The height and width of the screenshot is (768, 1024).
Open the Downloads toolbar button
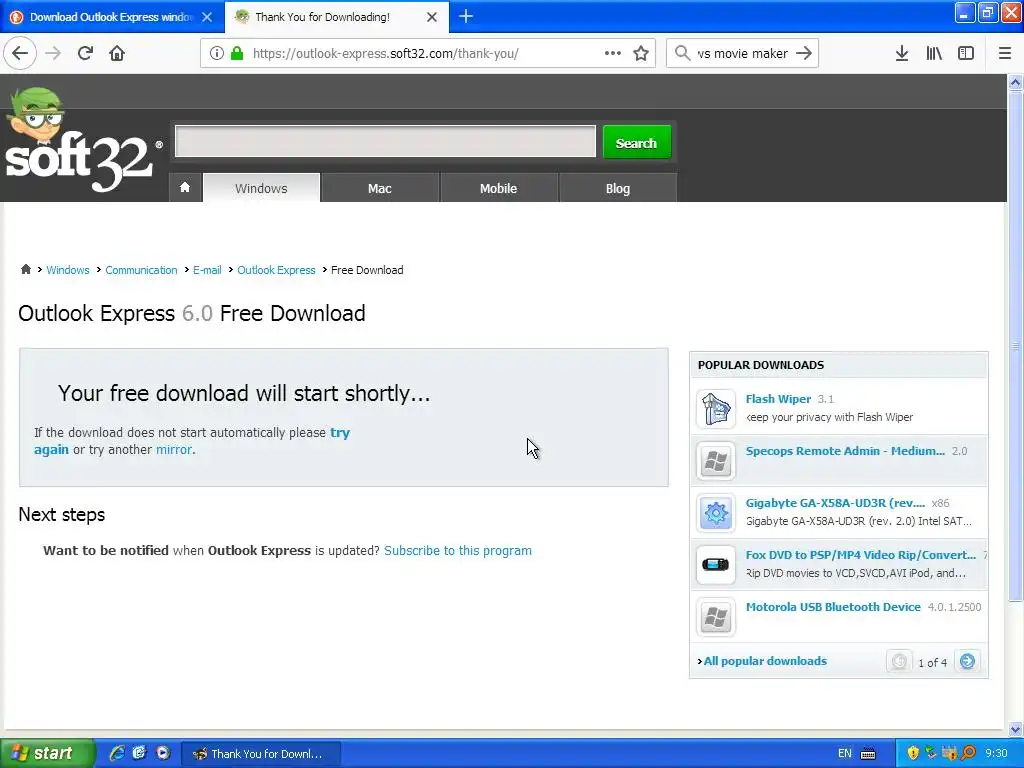coord(902,54)
